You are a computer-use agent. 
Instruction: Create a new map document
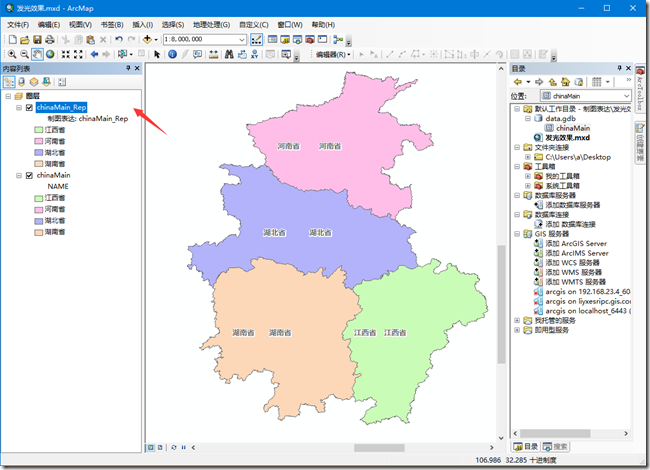click(x=12, y=40)
